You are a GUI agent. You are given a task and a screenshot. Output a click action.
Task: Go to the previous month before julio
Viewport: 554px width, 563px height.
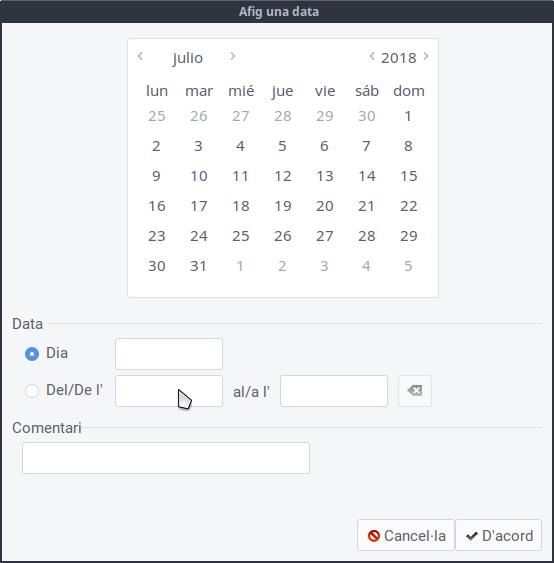point(140,56)
